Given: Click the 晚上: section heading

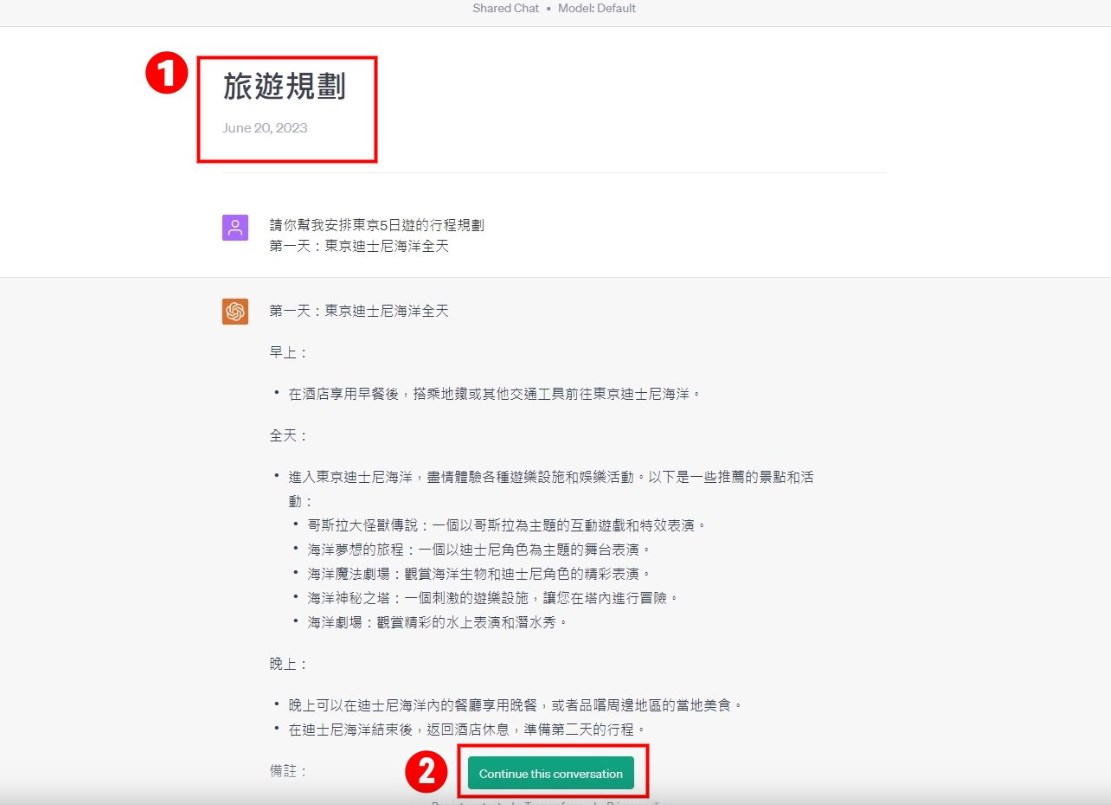Looking at the screenshot, I should pyautogui.click(x=289, y=664).
